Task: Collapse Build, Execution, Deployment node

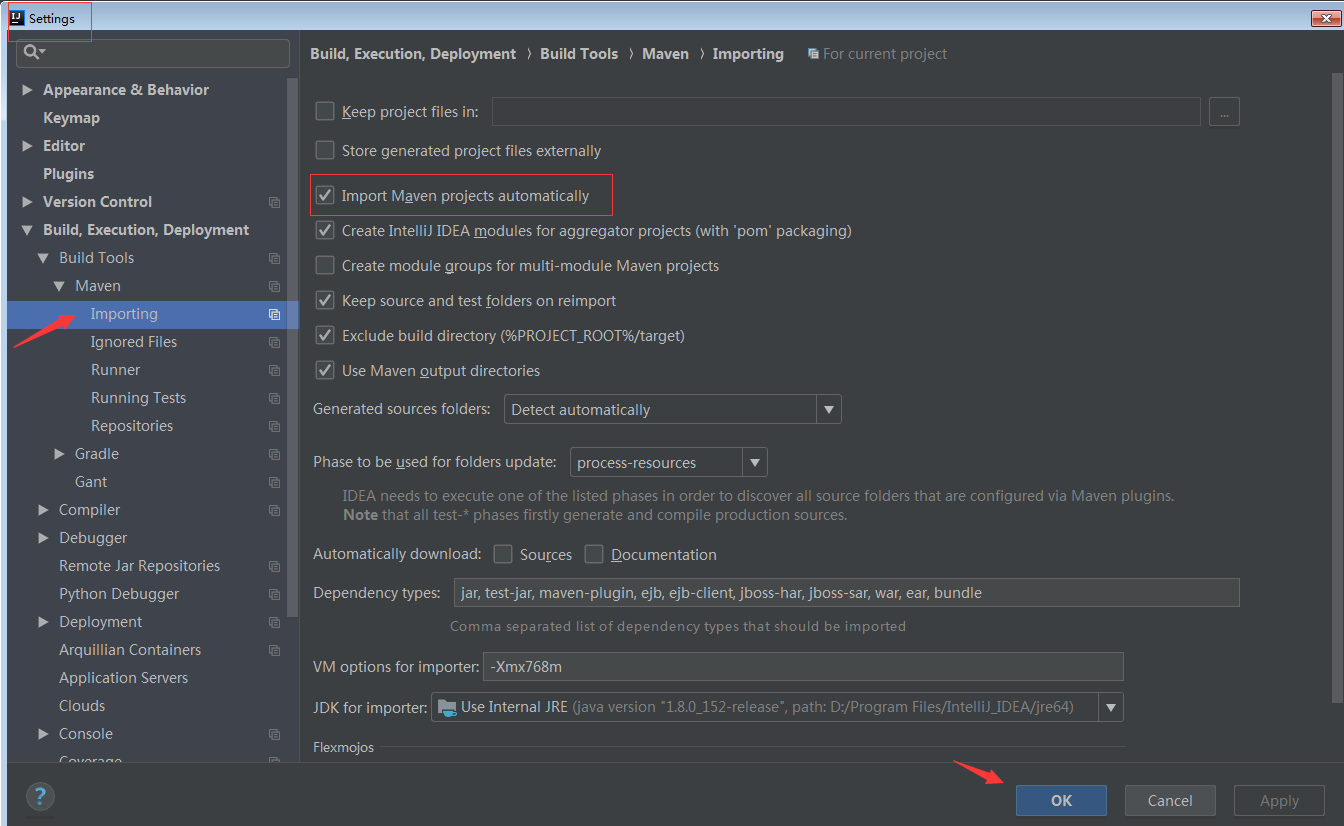Action: pos(27,230)
